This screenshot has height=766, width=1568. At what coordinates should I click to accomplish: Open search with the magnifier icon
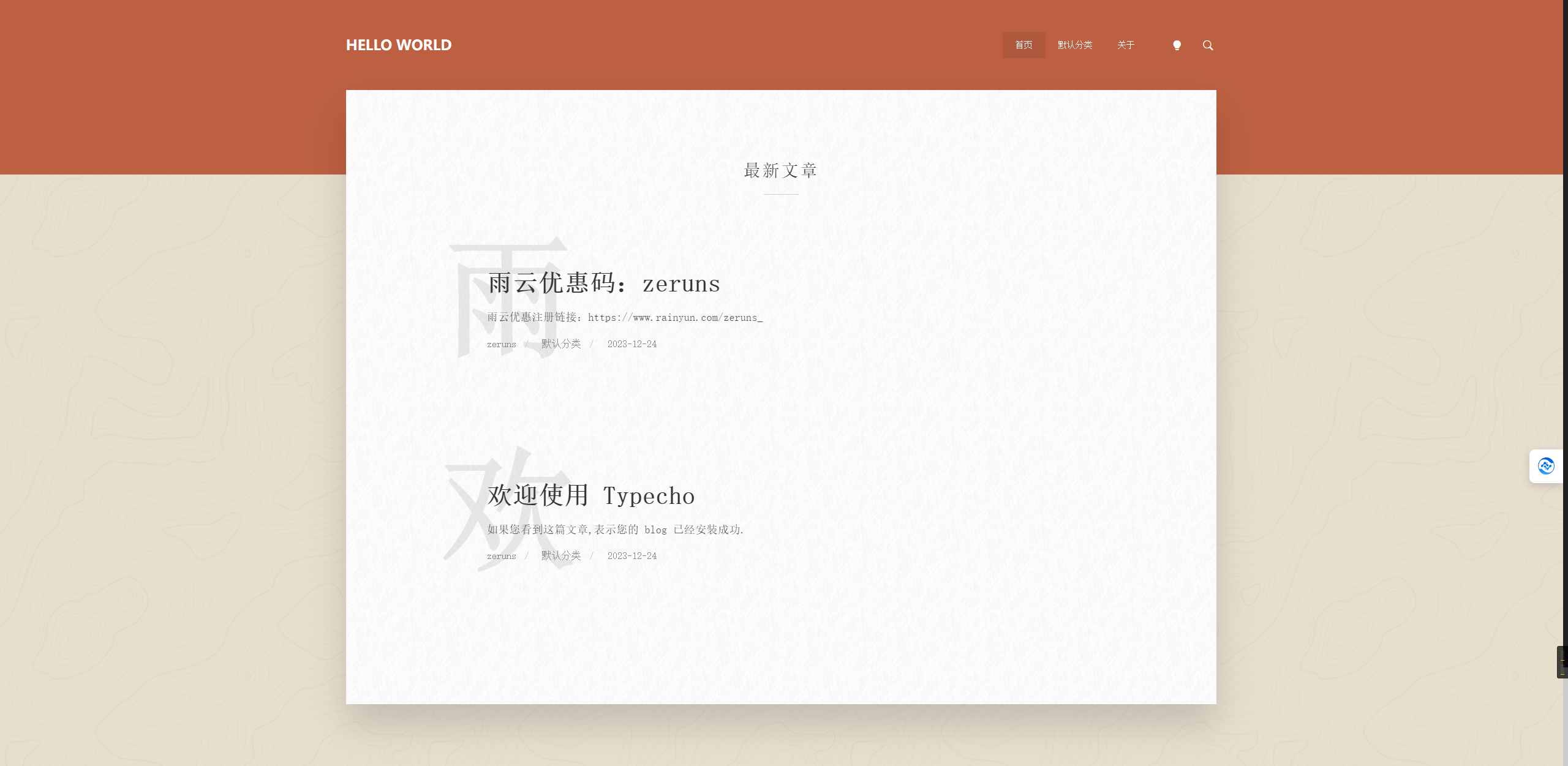[x=1208, y=45]
